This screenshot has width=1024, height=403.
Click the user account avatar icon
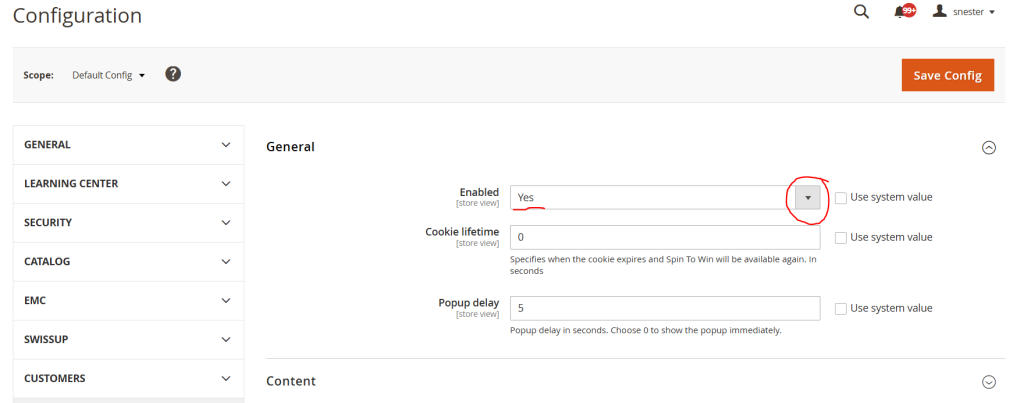pos(939,12)
